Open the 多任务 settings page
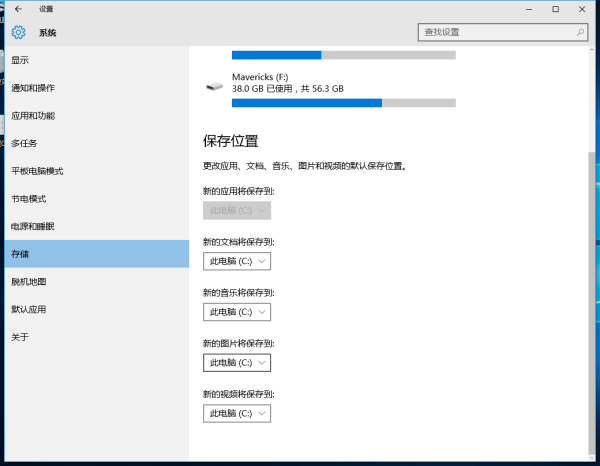This screenshot has width=600, height=466. coord(97,143)
